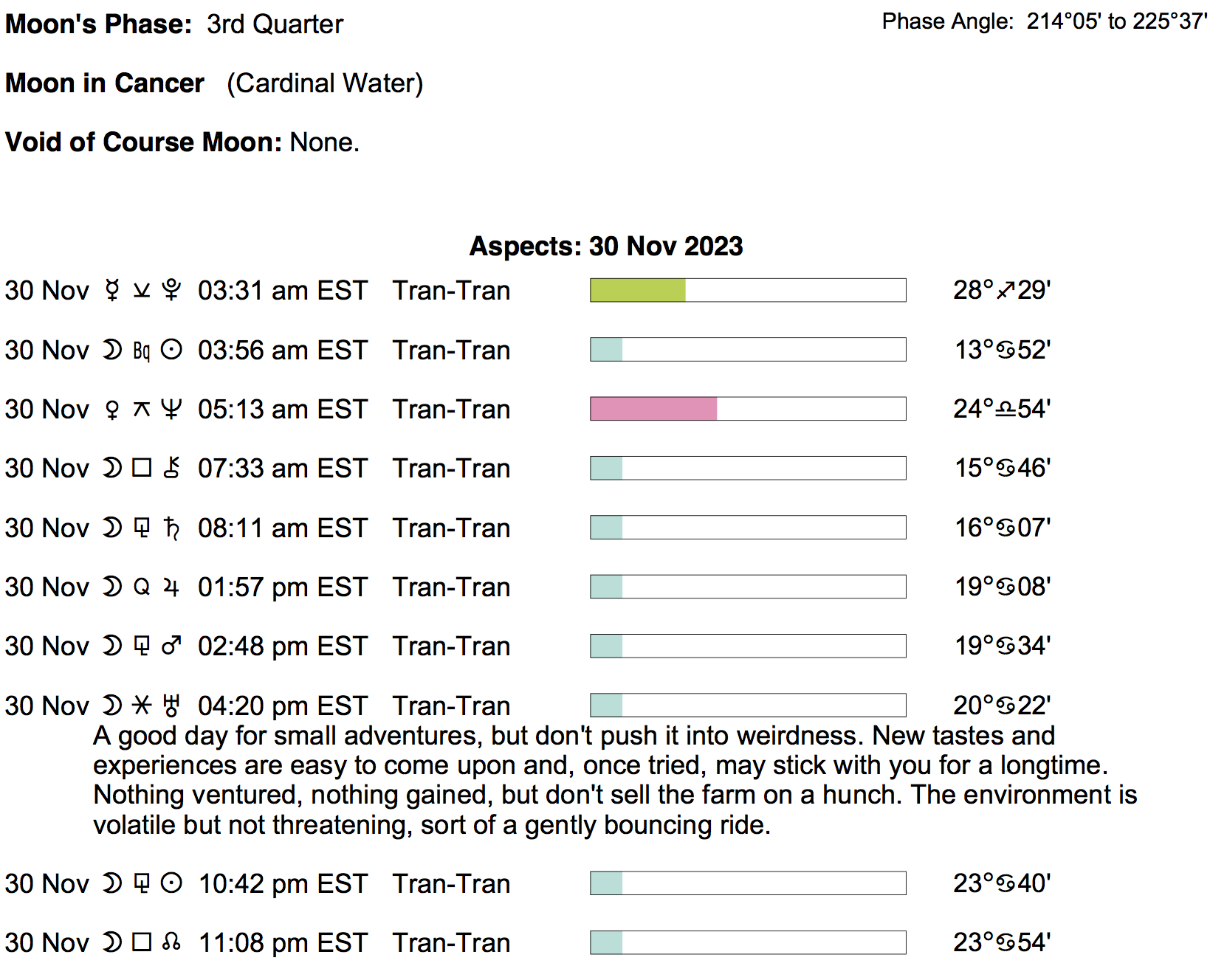Click the Pluto glyph in the first aspect row
The image size is (1227, 980).
pyautogui.click(x=171, y=290)
